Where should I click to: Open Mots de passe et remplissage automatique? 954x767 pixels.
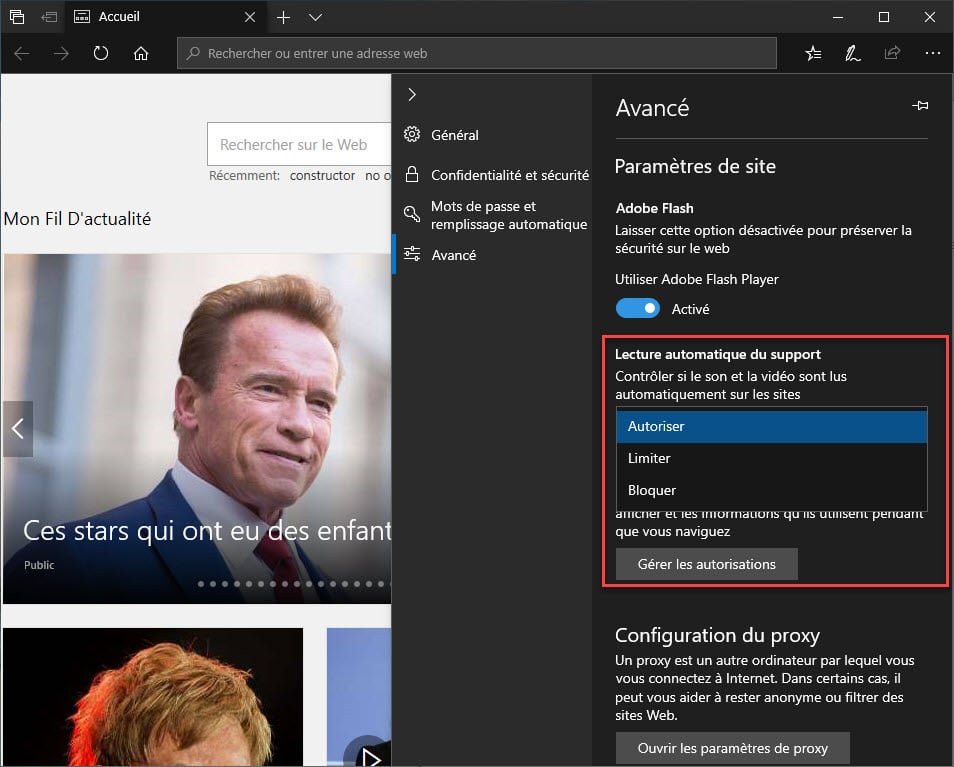click(x=508, y=215)
